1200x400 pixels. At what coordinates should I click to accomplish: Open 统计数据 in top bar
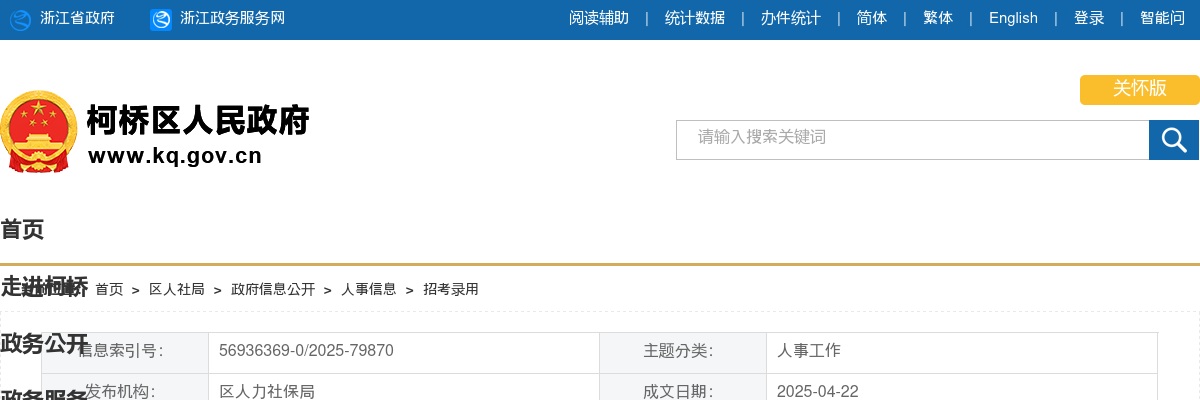[x=695, y=18]
